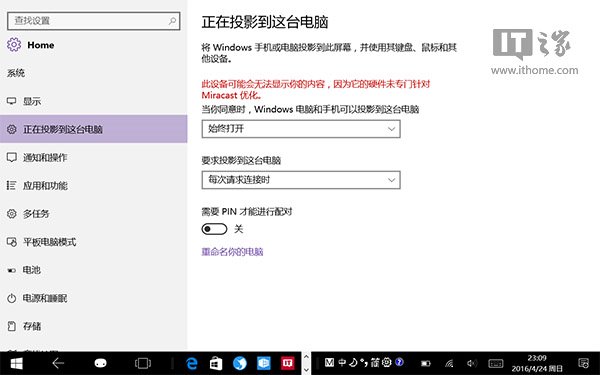600x375 pixels.
Task: Click the volume speaker tray icon
Action: click(472, 363)
